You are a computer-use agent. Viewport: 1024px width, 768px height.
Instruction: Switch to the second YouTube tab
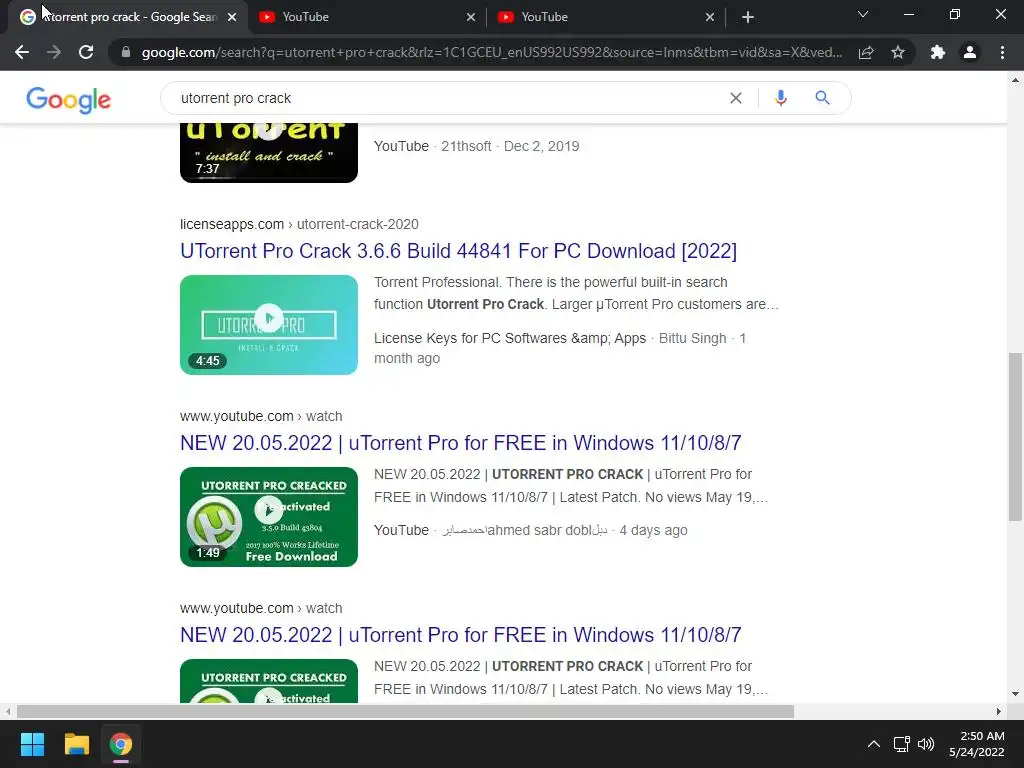click(605, 17)
